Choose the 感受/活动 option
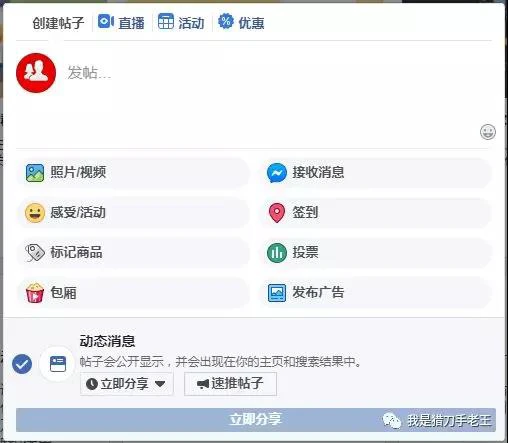The height and width of the screenshot is (443, 508). 133,213
